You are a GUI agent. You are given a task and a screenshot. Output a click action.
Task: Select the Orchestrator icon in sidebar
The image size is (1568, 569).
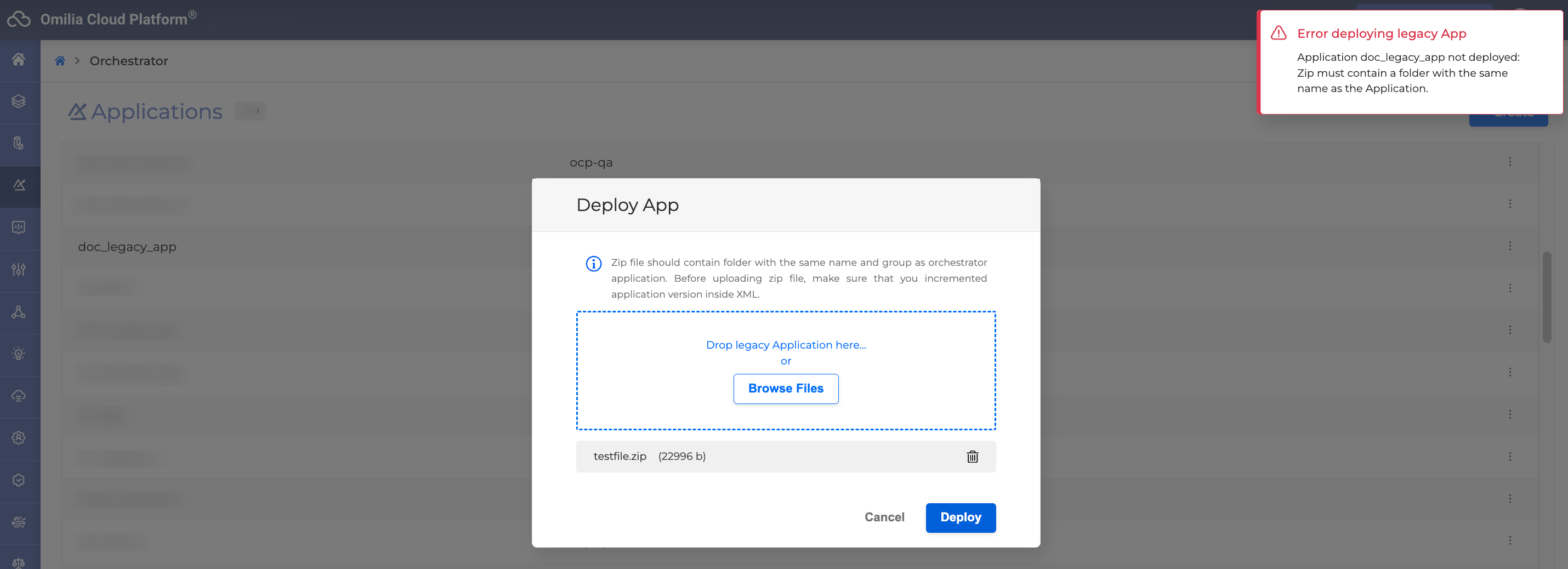19,186
